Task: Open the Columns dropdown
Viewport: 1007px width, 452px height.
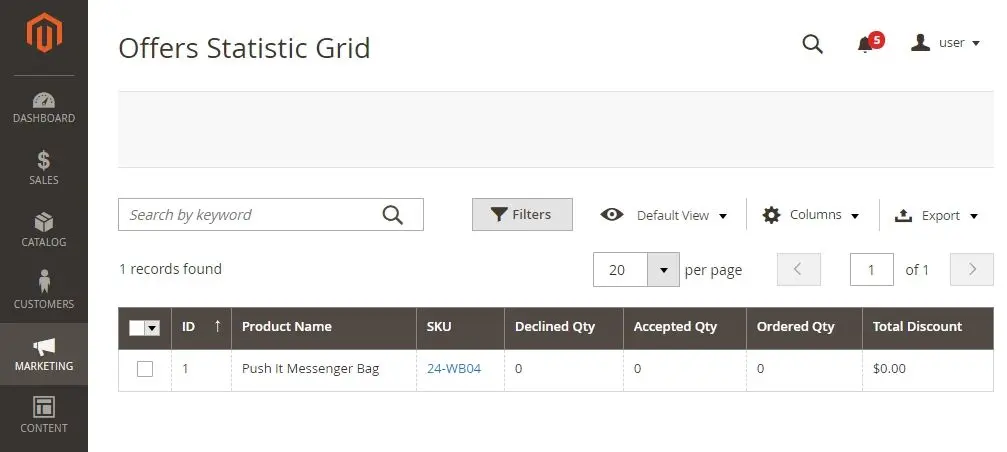Action: pyautogui.click(x=810, y=215)
